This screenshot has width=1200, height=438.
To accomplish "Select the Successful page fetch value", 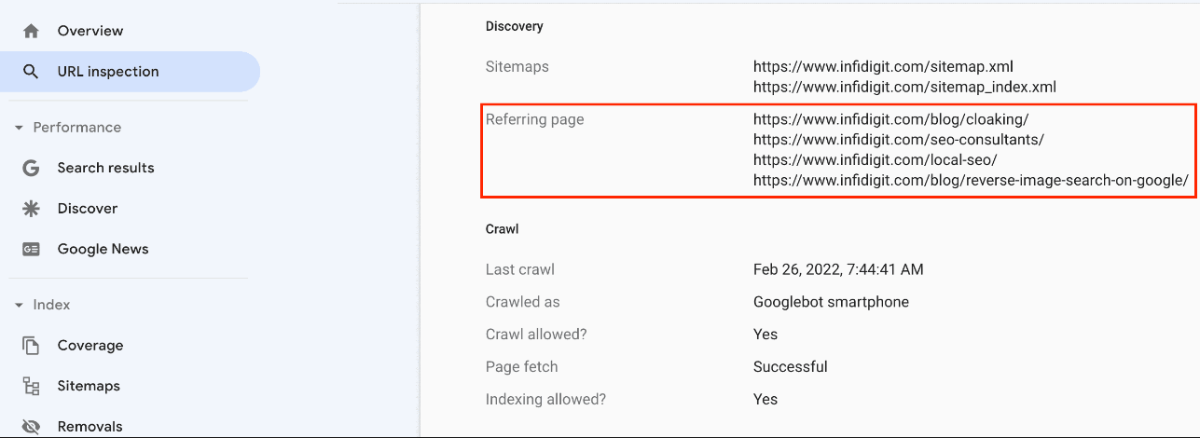I will pyautogui.click(x=790, y=367).
